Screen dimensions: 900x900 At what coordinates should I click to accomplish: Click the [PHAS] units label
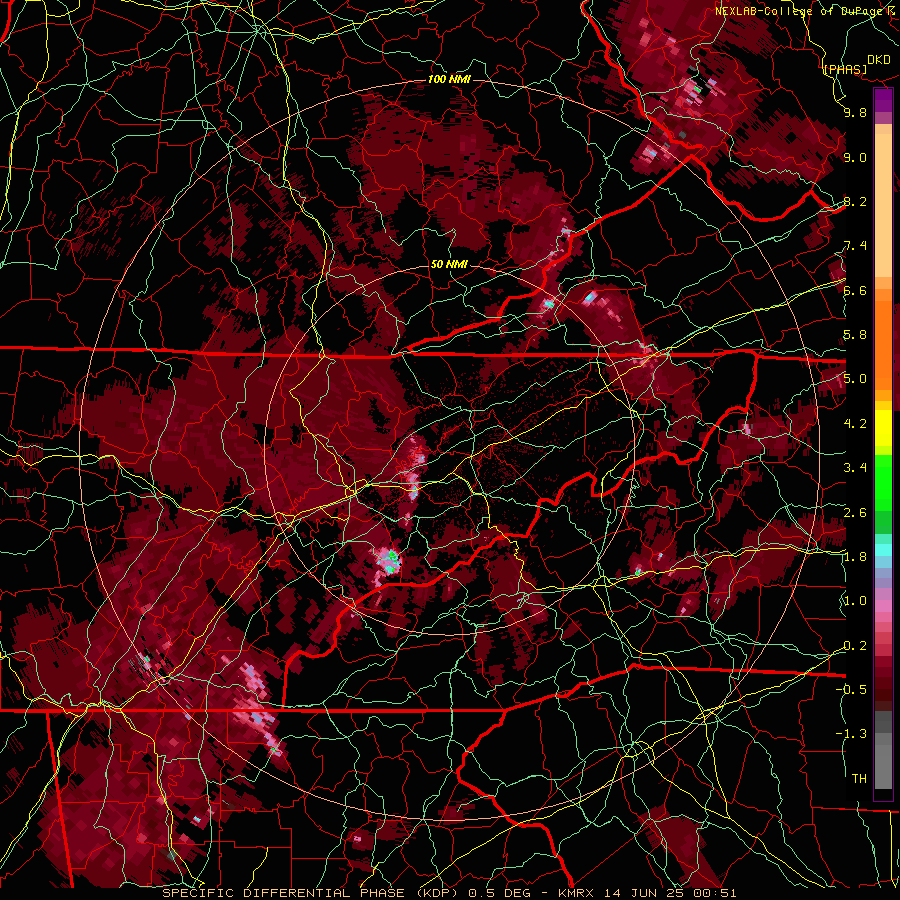pos(845,69)
